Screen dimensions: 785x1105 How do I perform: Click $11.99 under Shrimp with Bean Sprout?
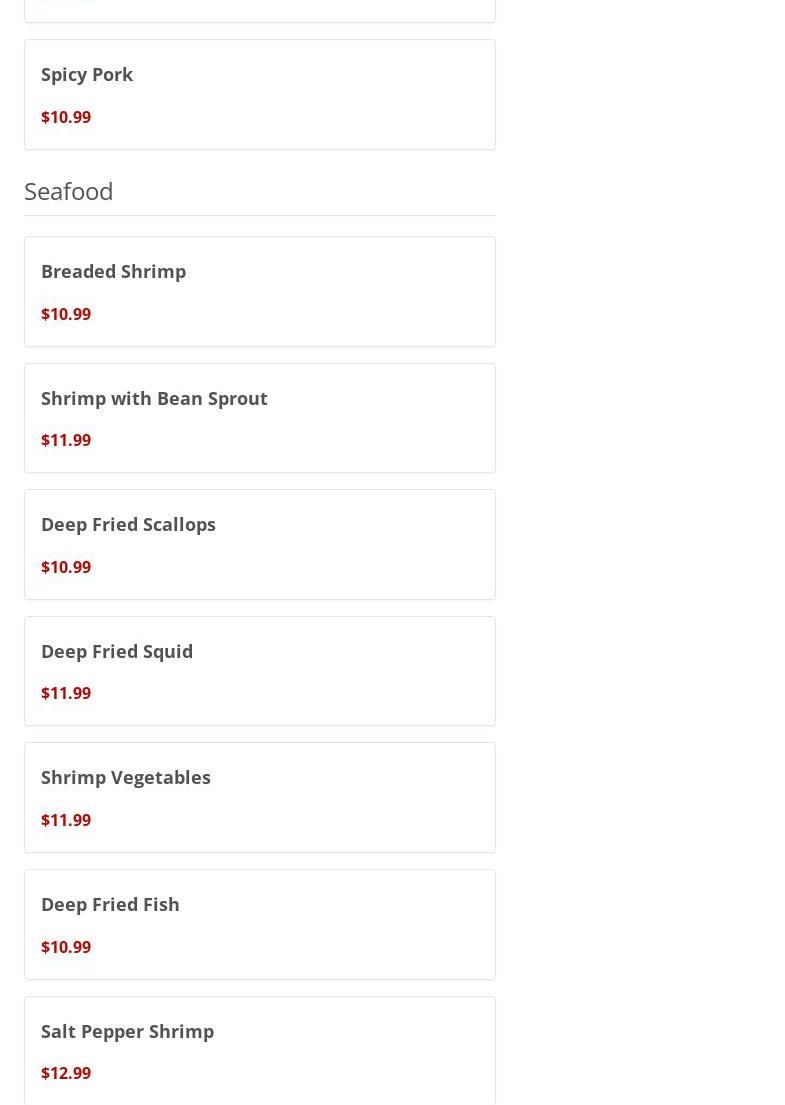(66, 440)
